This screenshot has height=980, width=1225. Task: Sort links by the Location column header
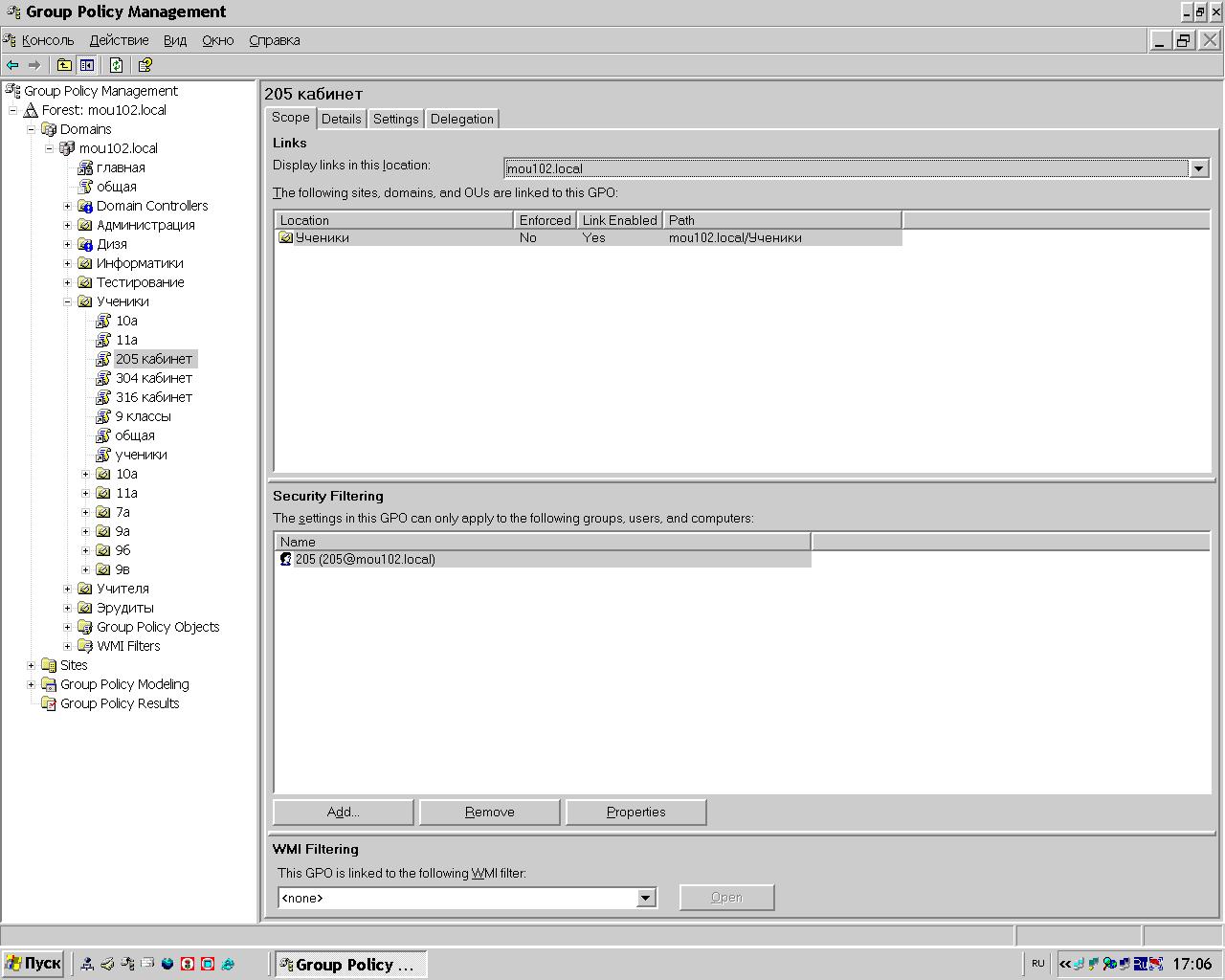coord(394,220)
